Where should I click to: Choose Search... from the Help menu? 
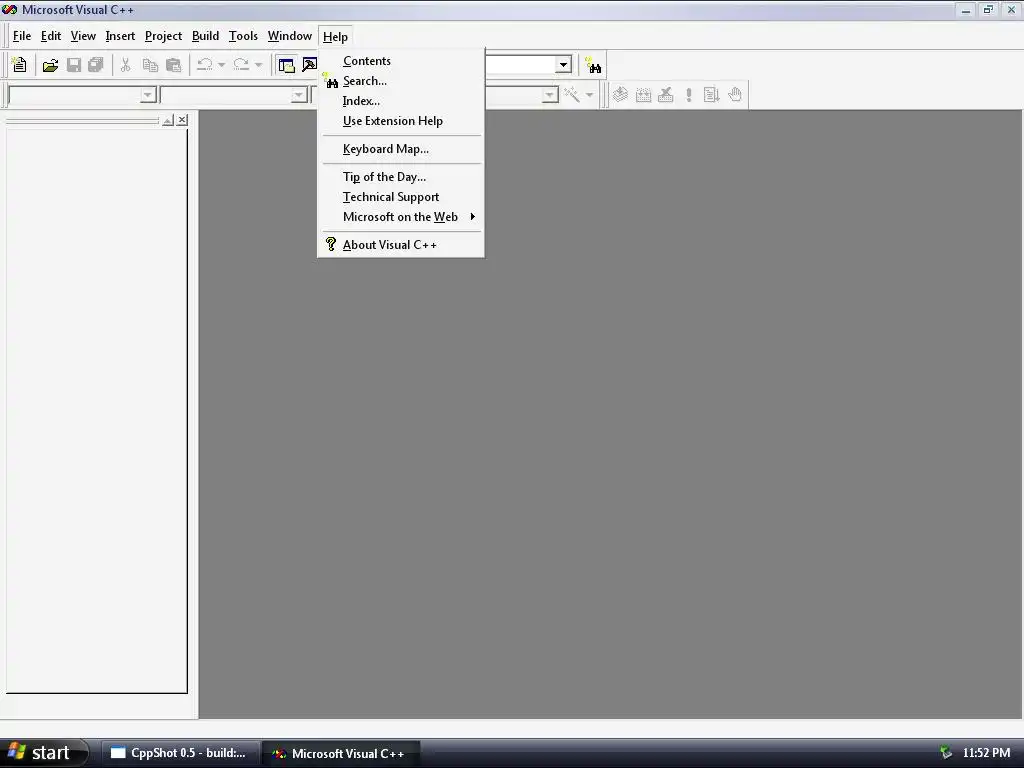coord(401,81)
